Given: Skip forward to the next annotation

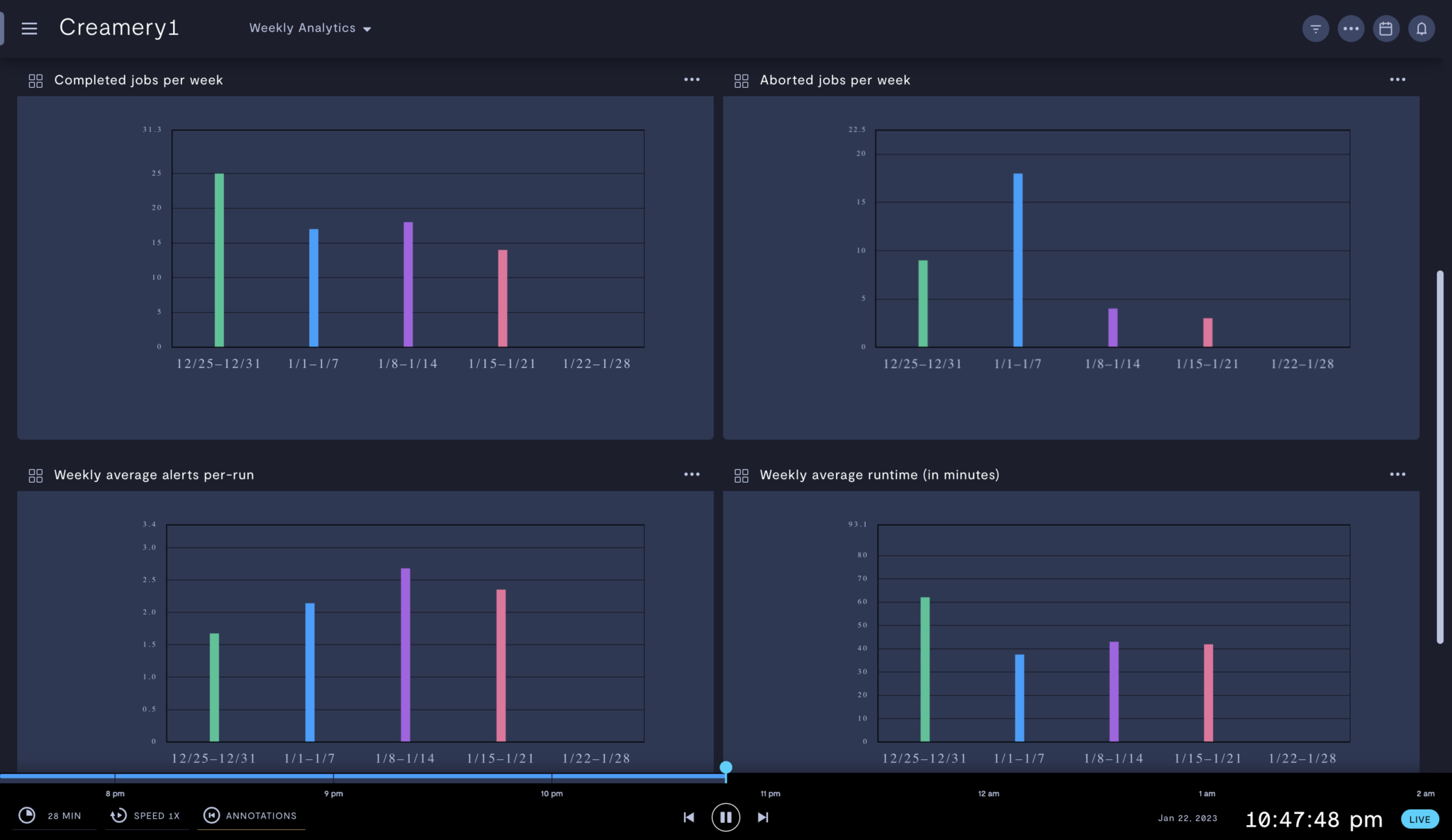Looking at the screenshot, I should [x=763, y=817].
